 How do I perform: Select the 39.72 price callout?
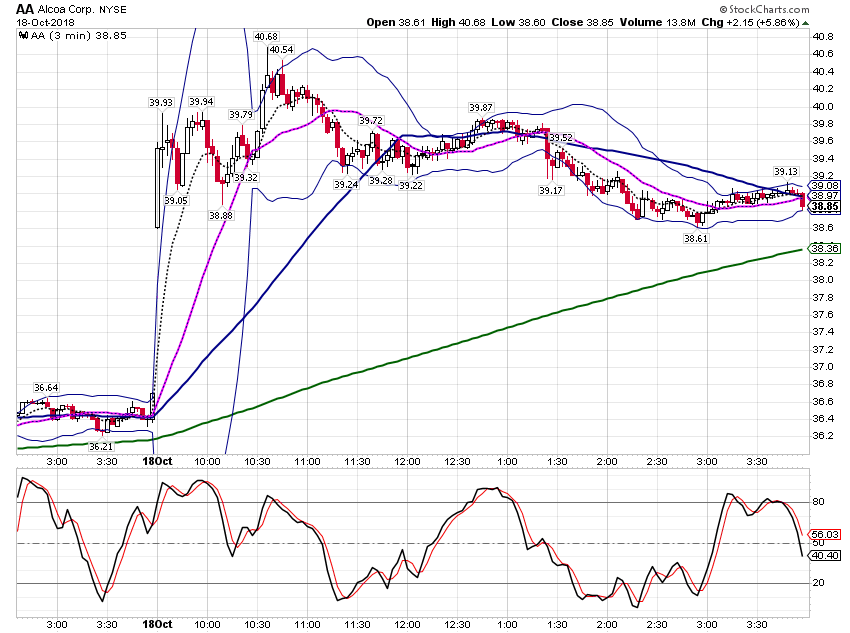371,120
